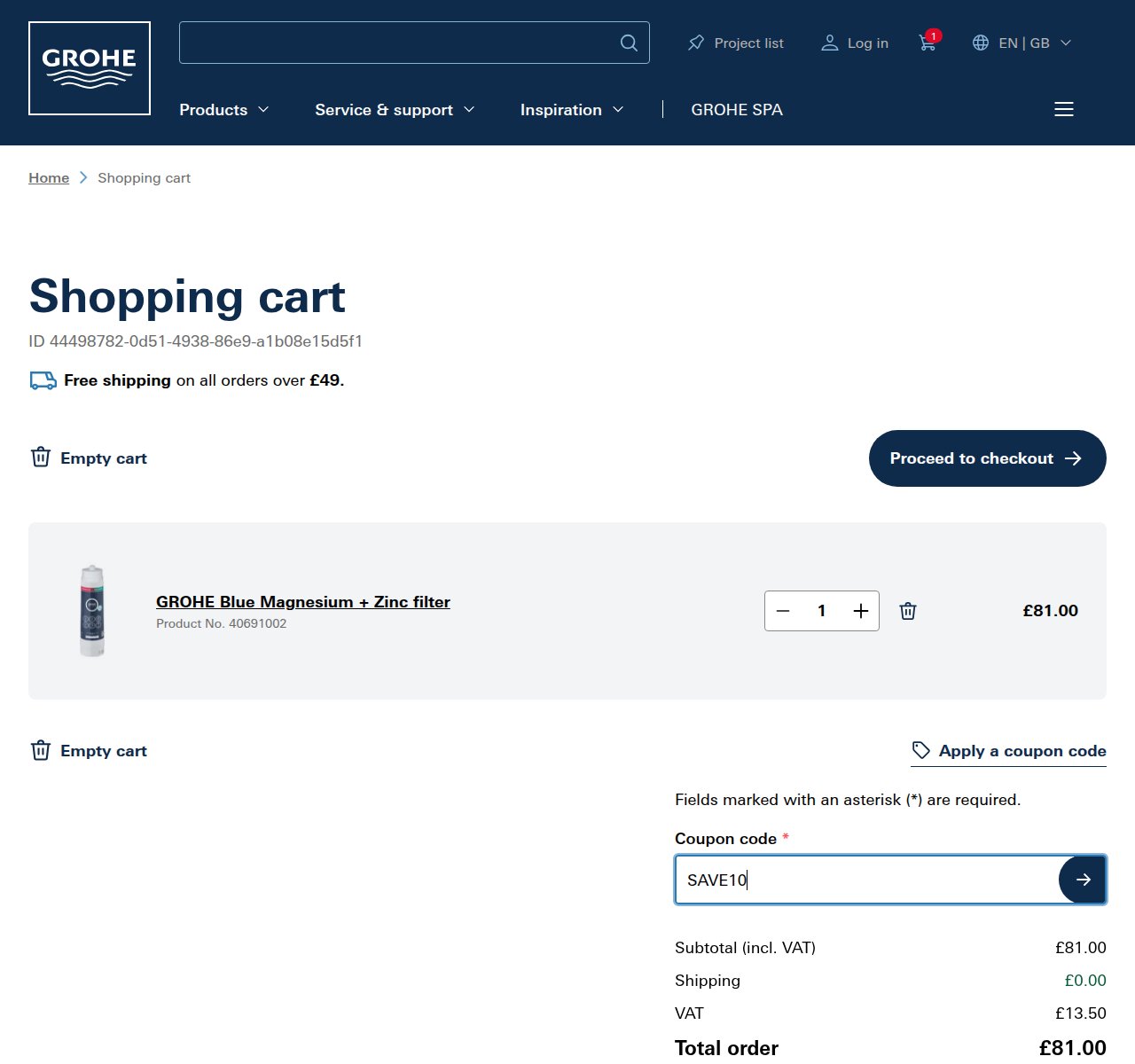This screenshot has width=1135, height=1064.
Task: Click the search magnifier icon
Action: (x=629, y=43)
